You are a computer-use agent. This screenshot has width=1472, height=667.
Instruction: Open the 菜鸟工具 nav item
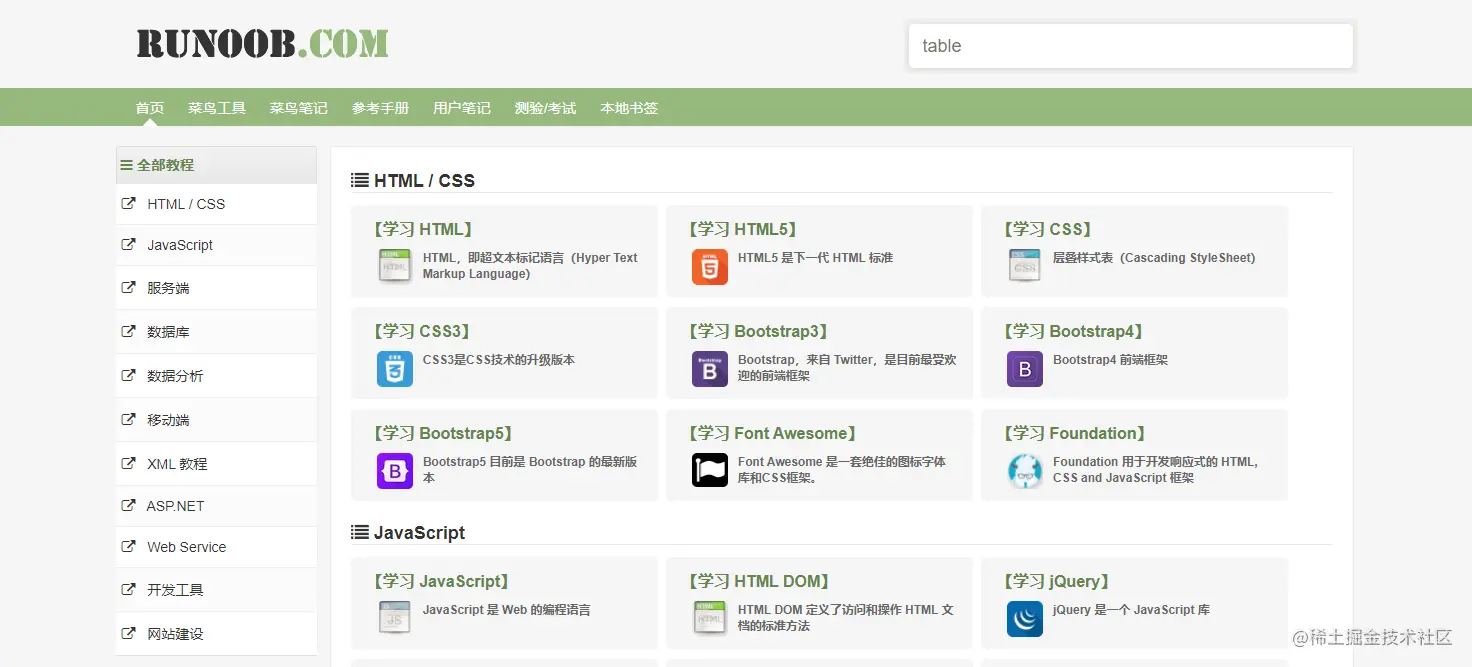point(217,108)
